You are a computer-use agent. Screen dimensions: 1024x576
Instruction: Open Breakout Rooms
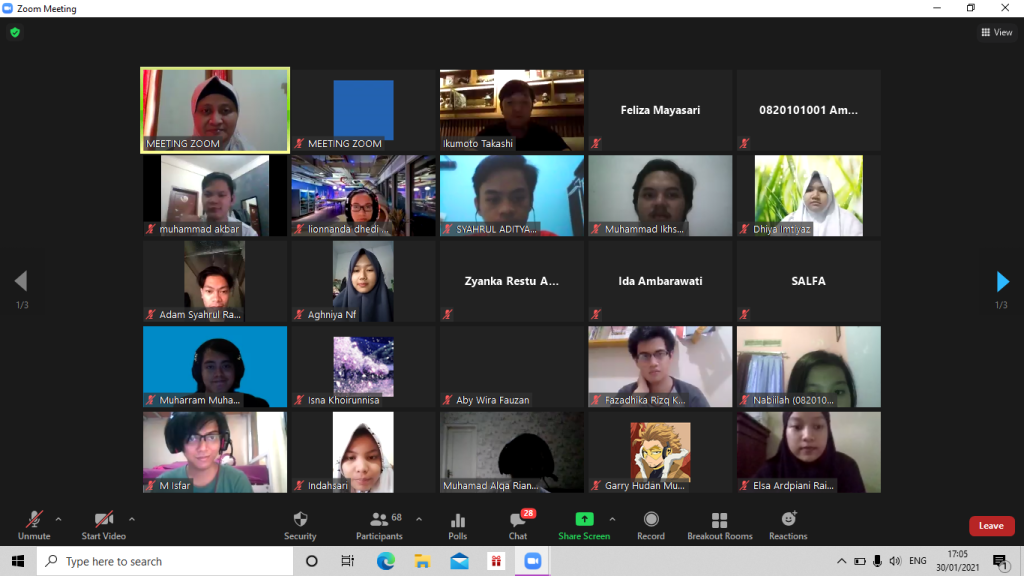(x=719, y=523)
